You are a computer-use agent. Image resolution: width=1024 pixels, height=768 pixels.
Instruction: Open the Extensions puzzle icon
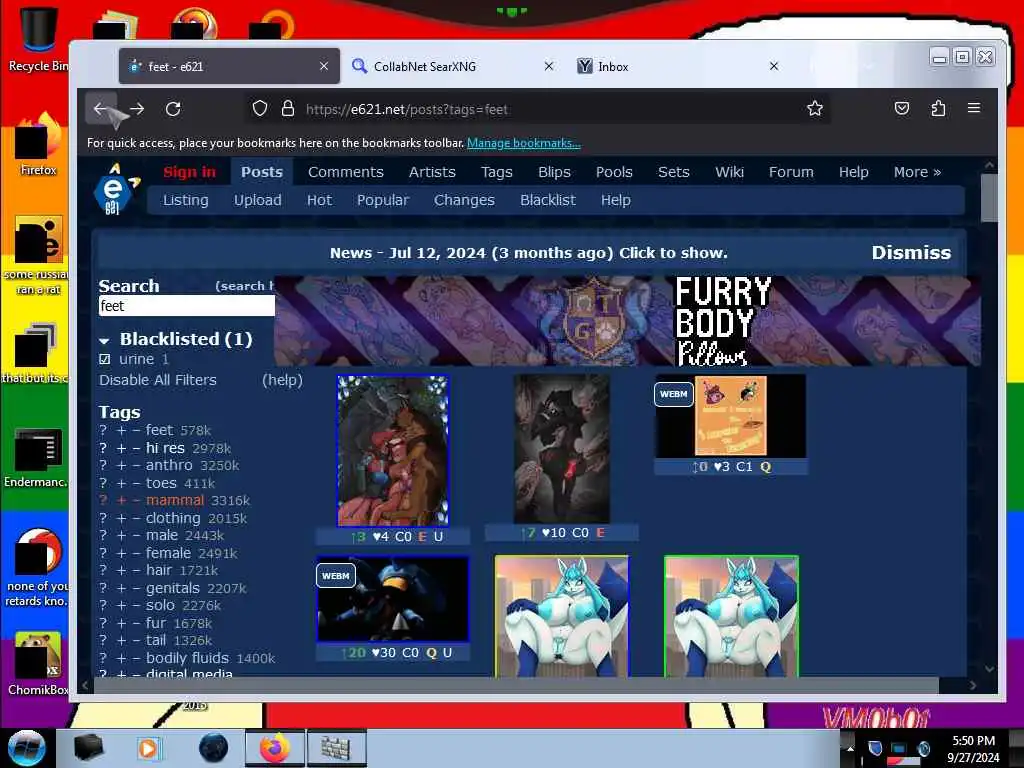click(938, 108)
